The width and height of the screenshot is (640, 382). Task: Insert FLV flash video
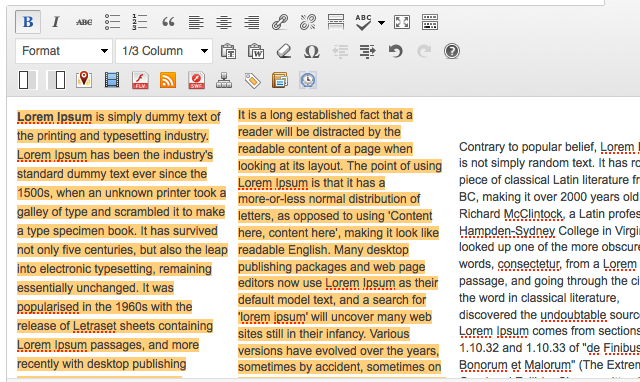coord(140,80)
